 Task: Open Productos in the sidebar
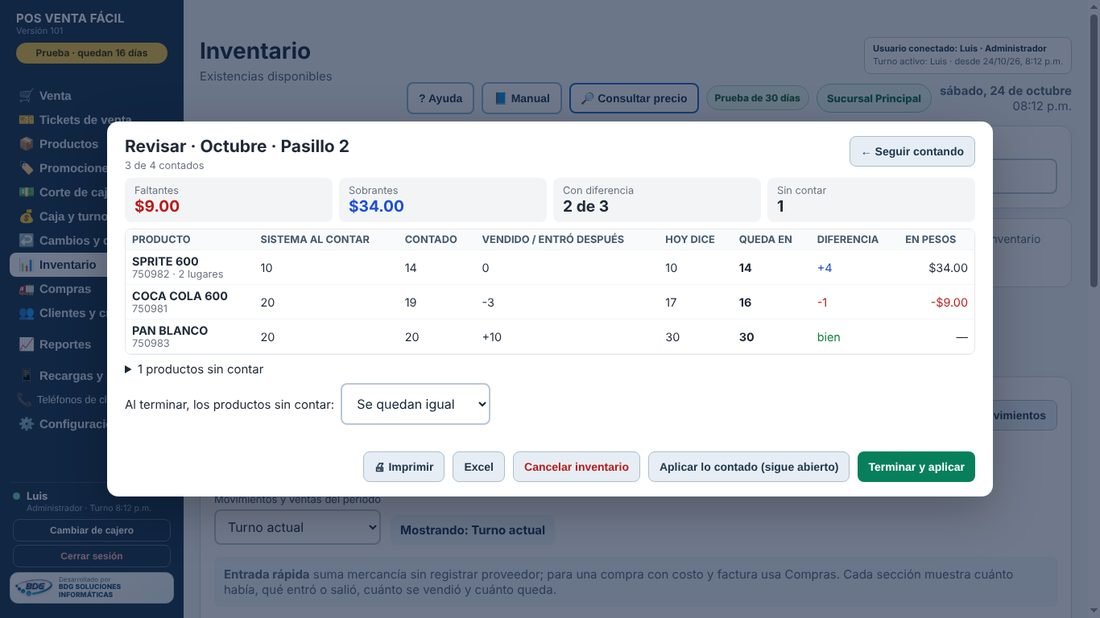[92, 144]
